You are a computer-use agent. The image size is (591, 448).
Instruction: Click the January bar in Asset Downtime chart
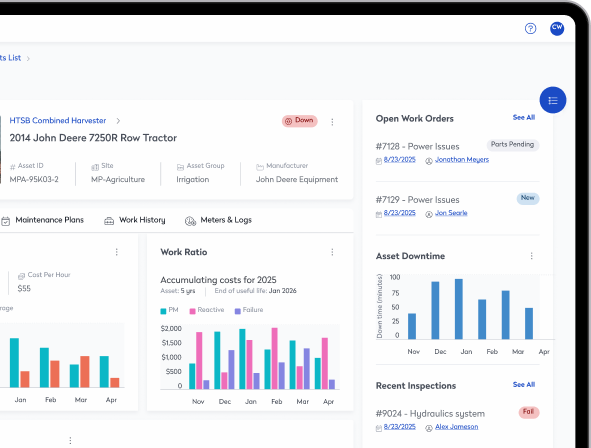click(x=459, y=309)
